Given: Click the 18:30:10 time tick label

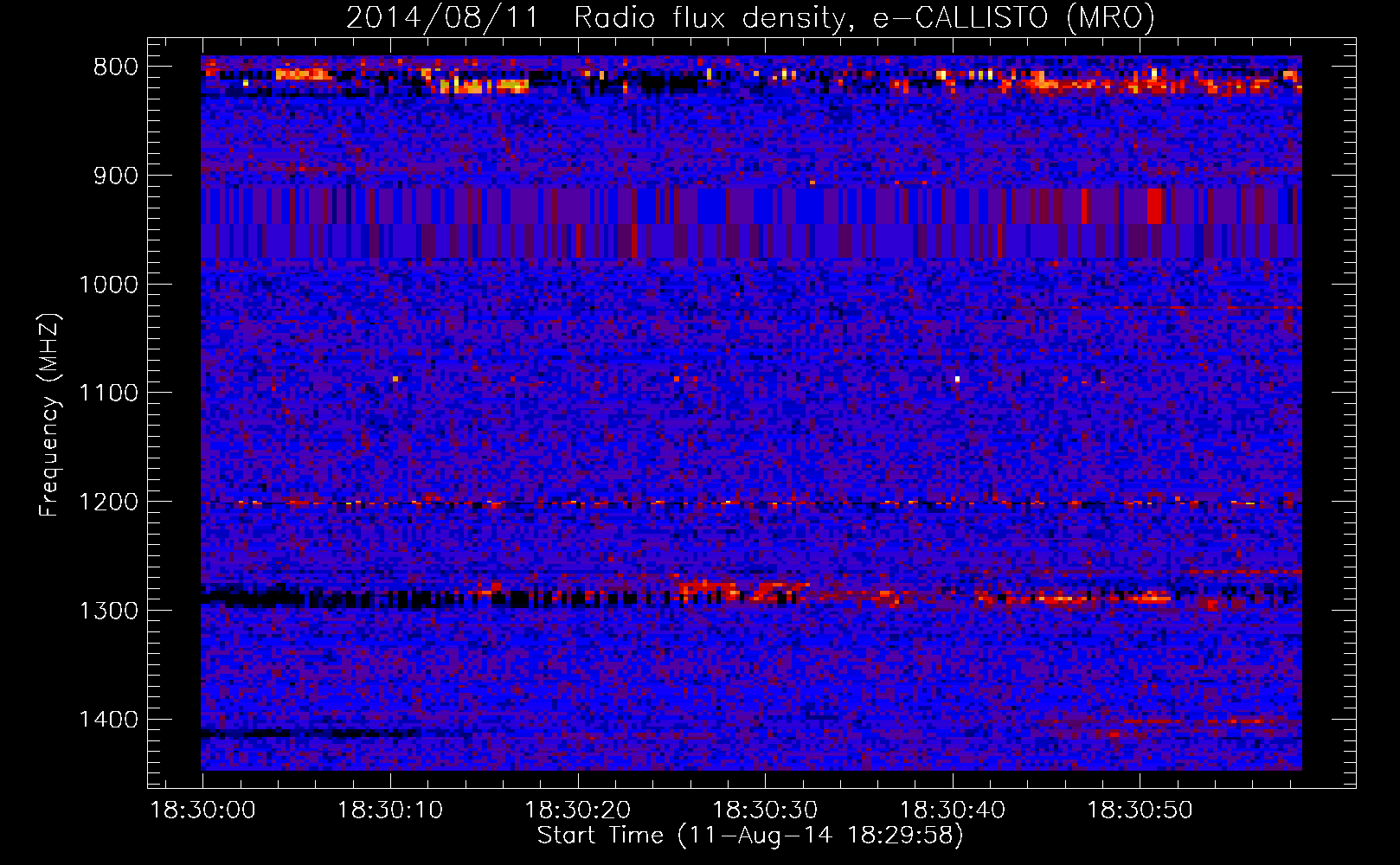Looking at the screenshot, I should click(390, 811).
